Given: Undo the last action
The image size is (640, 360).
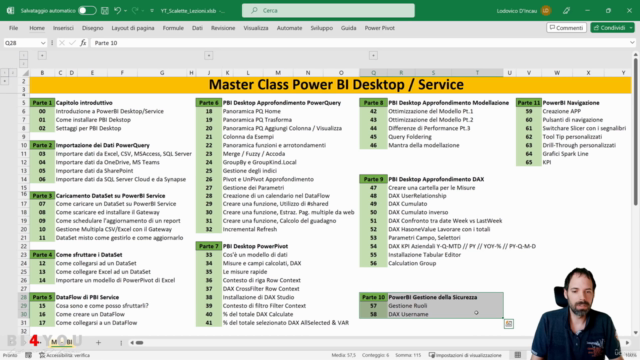Looking at the screenshot, I should click(x=118, y=11).
